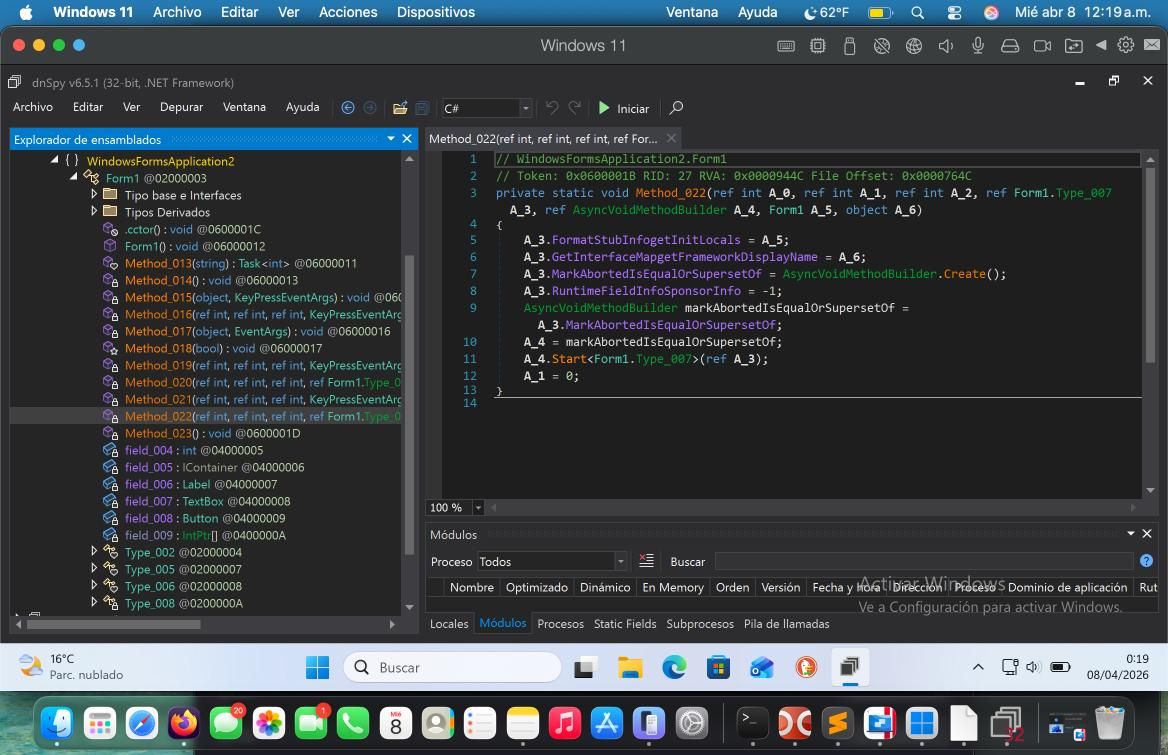The width and height of the screenshot is (1168, 755).
Task: Open the C# language dropdown
Action: [x=525, y=108]
